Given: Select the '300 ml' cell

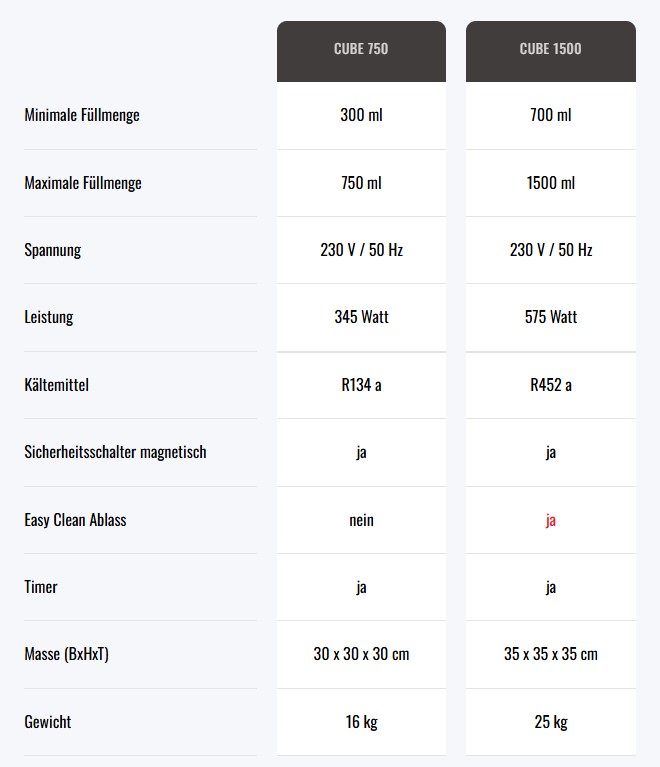Looking at the screenshot, I should pos(361,115).
